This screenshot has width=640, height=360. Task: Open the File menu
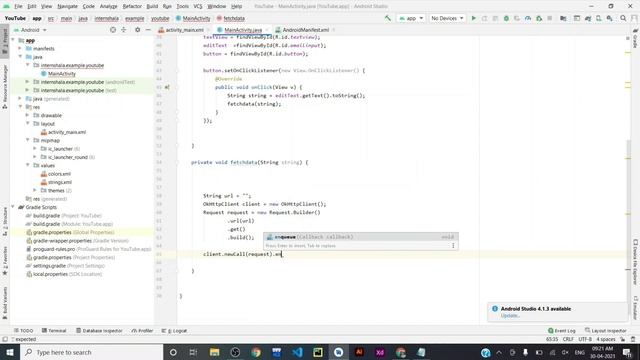pos(18,6)
